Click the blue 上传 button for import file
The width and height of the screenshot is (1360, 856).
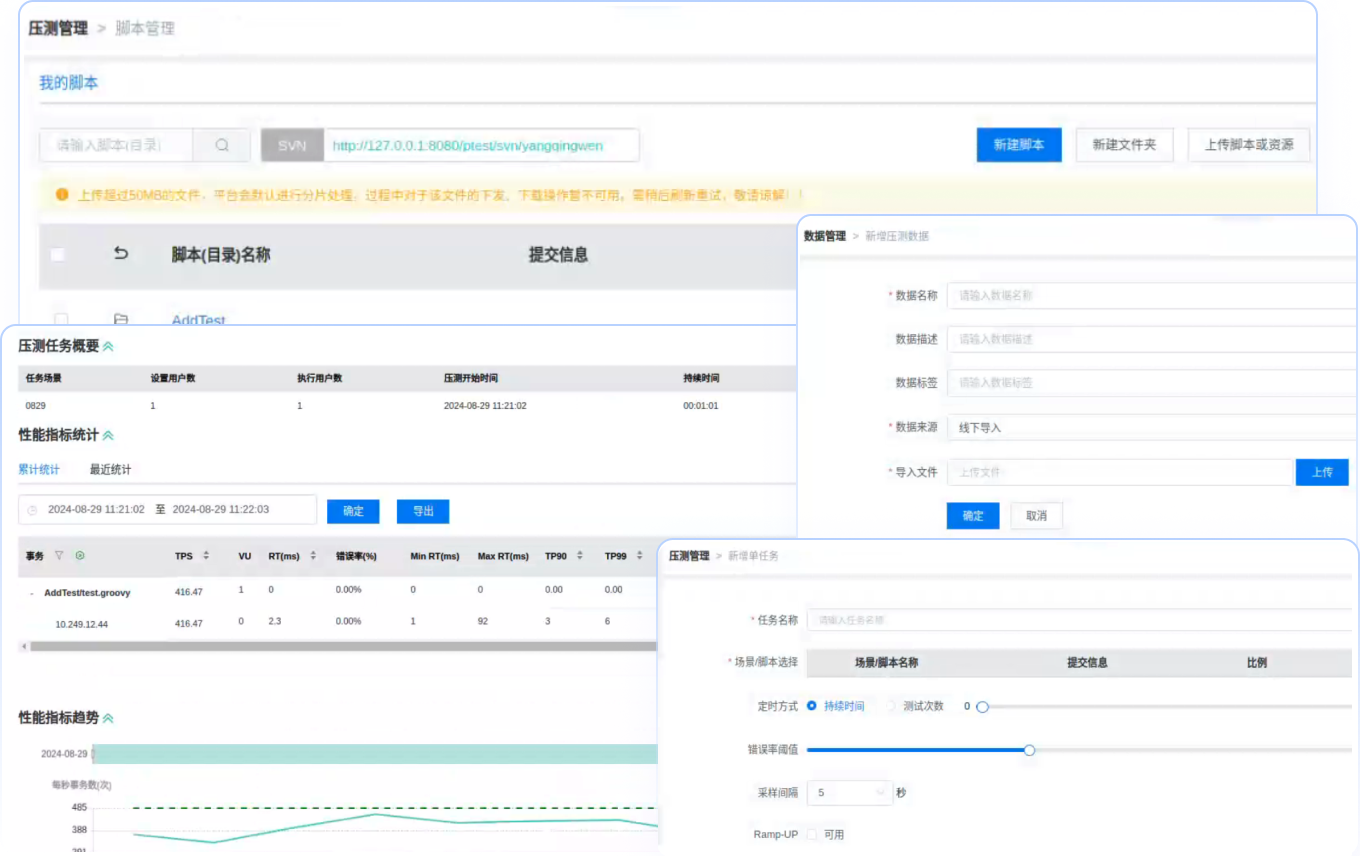[x=1322, y=472]
